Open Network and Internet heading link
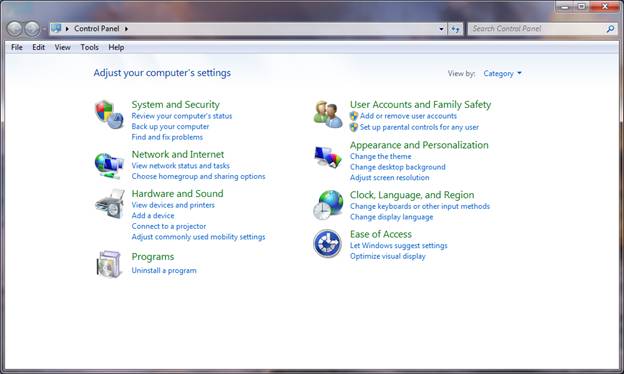Screen dimensions: 624x374 click(178, 154)
